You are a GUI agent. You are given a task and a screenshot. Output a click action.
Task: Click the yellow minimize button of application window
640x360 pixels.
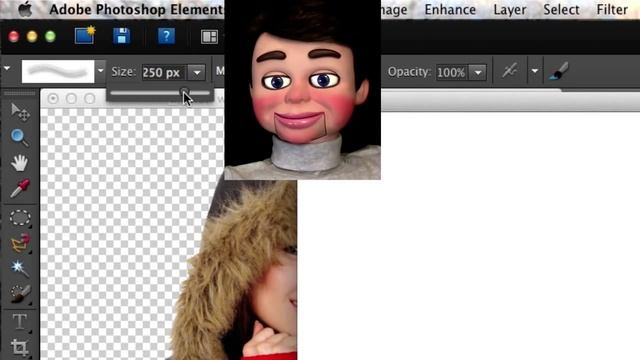[x=32, y=37]
